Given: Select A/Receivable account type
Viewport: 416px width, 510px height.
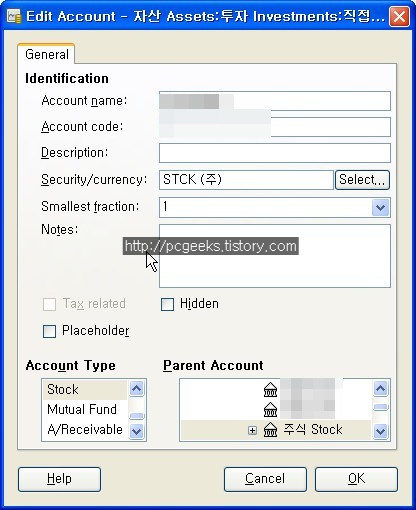Looking at the screenshot, I should 85,430.
